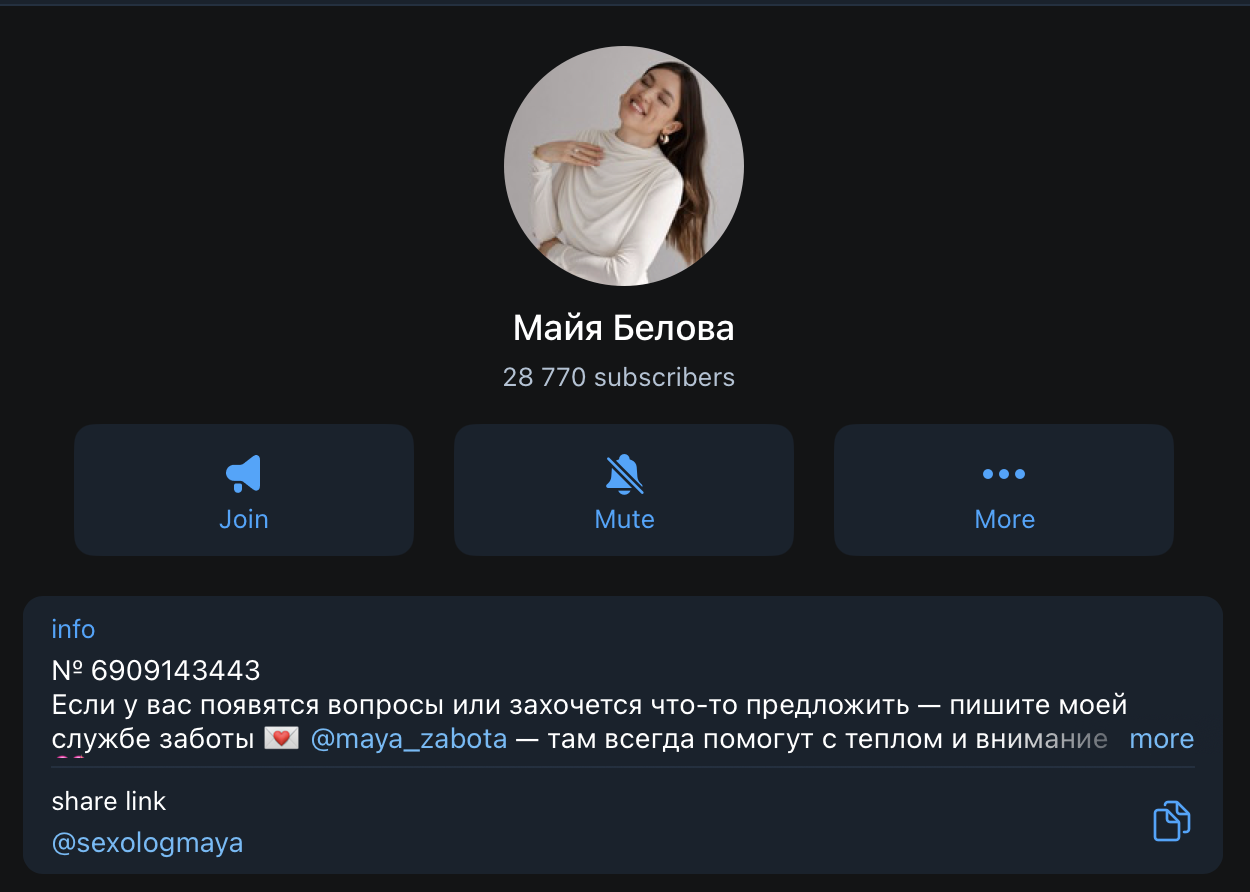Viewport: 1250px width, 892px height.
Task: Click the channel name Майя Белова
Action: tap(624, 328)
